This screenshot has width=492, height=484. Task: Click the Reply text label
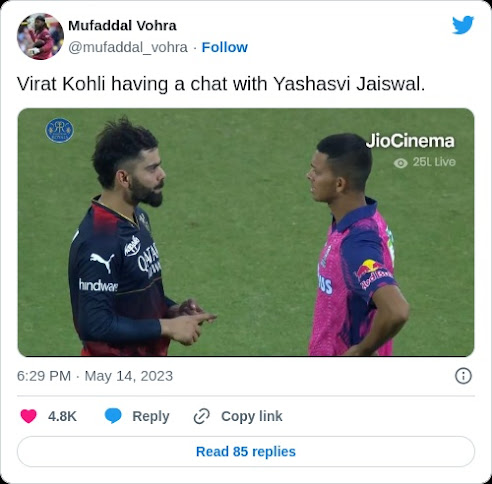pos(151,416)
